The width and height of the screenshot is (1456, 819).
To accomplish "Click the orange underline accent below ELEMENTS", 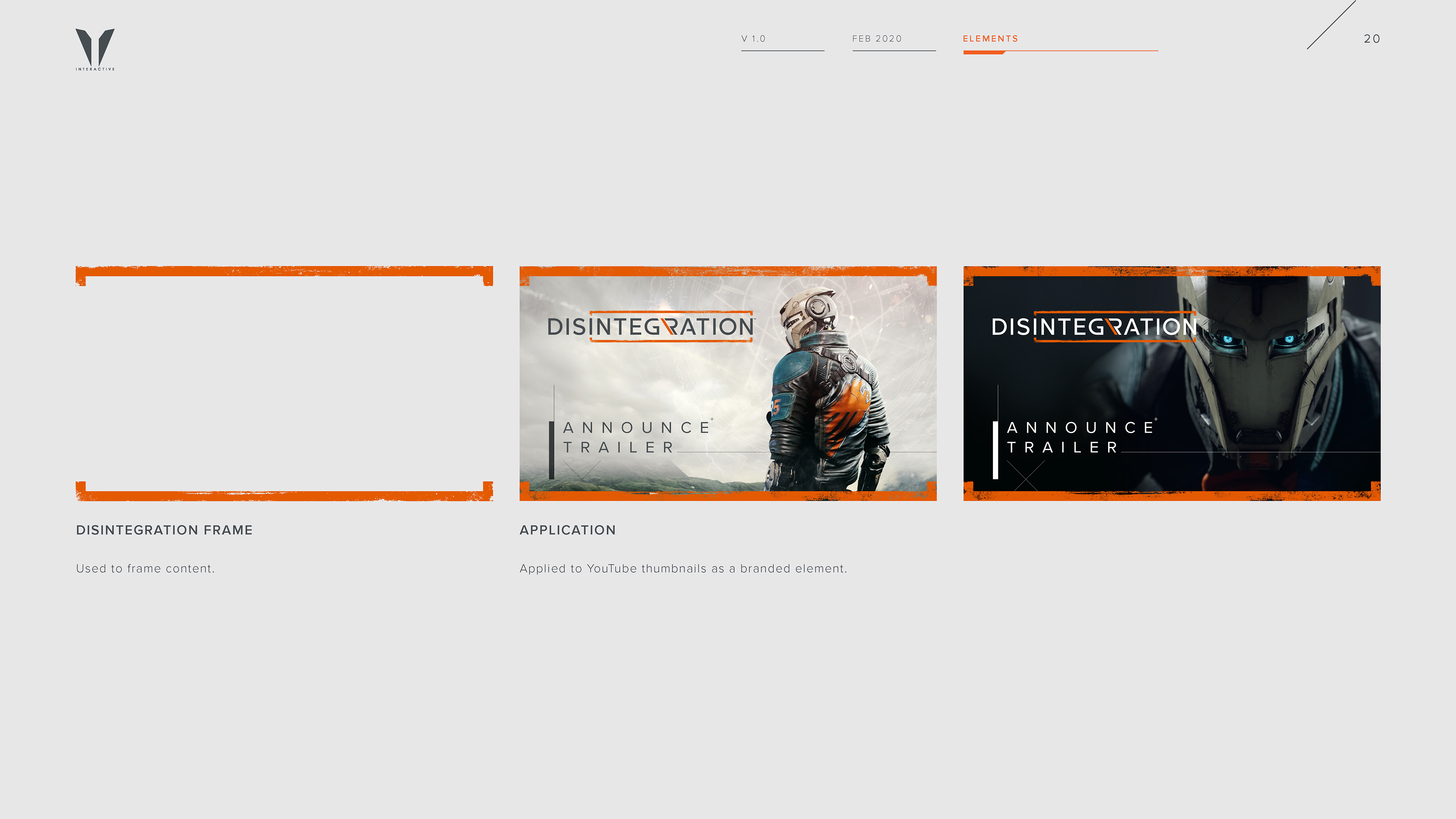I will [x=984, y=52].
